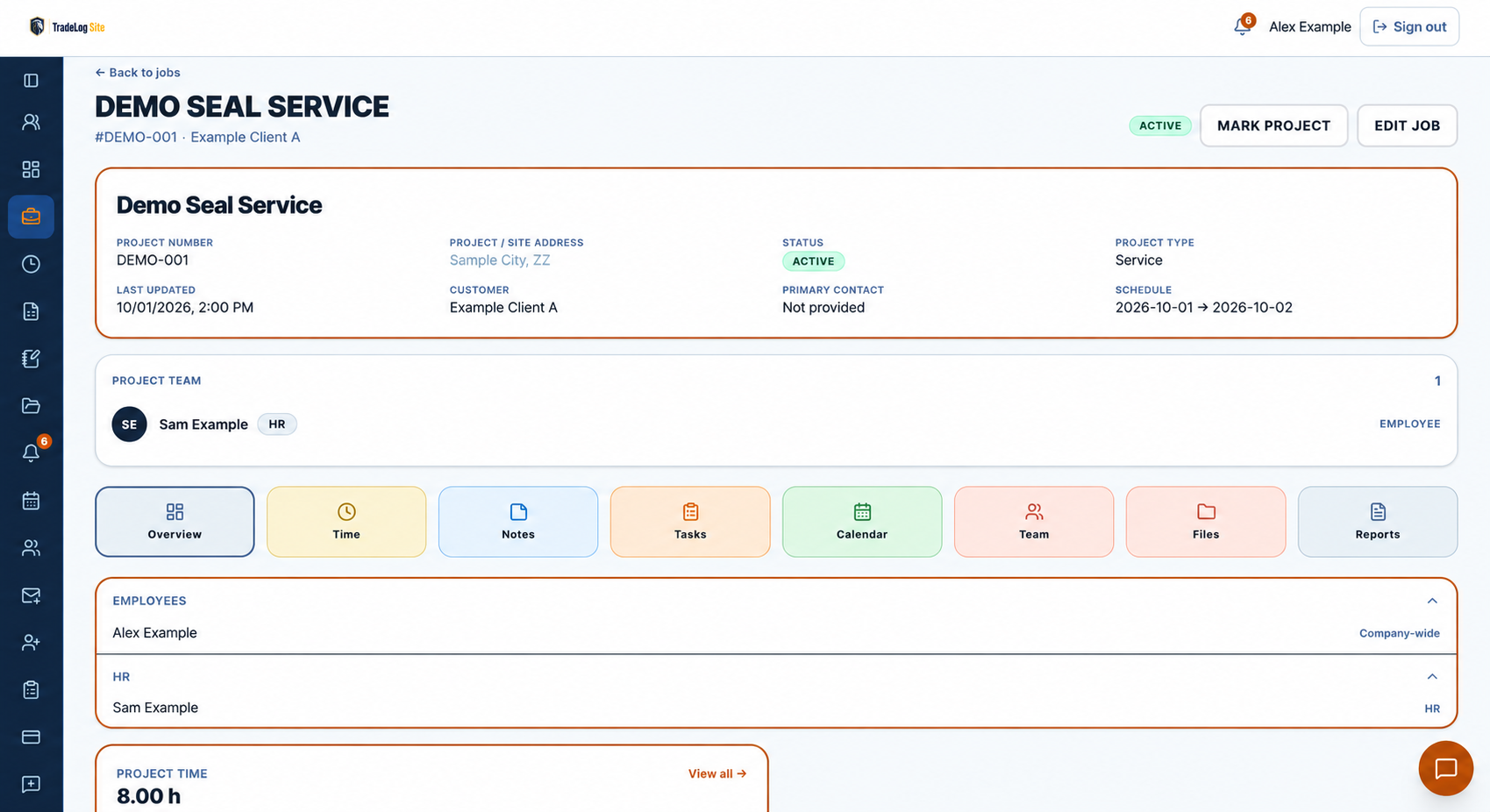Open the sidebar notifications bell
This screenshot has width=1490, height=812.
tap(31, 452)
